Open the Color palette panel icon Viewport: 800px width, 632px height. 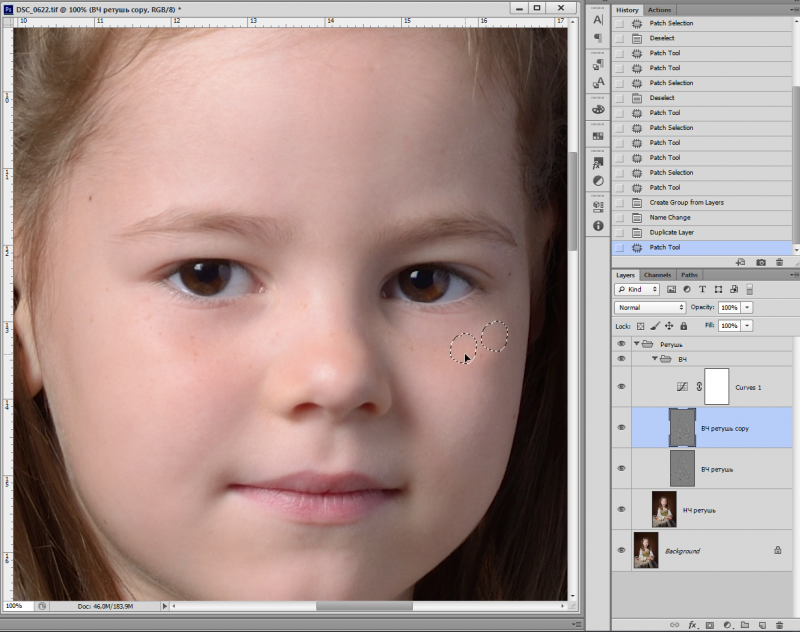598,110
